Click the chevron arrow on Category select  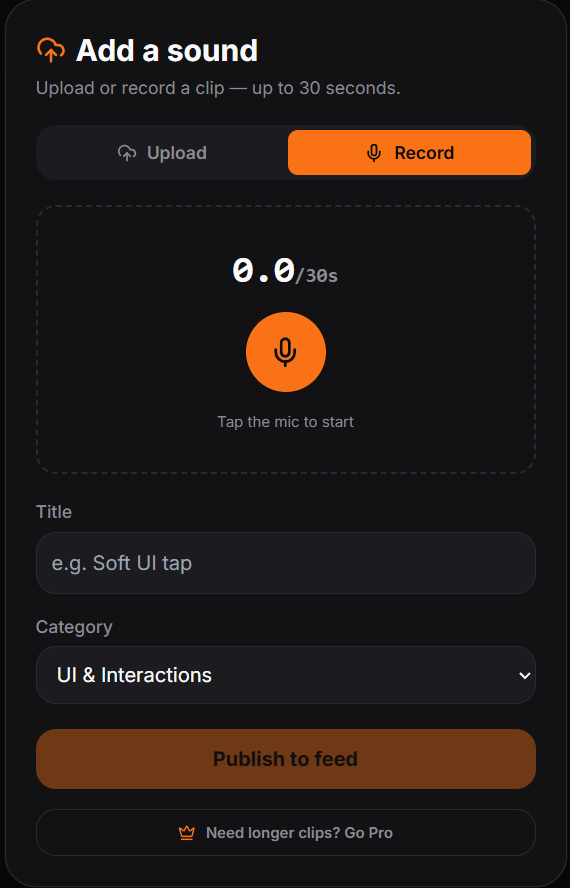pos(525,675)
